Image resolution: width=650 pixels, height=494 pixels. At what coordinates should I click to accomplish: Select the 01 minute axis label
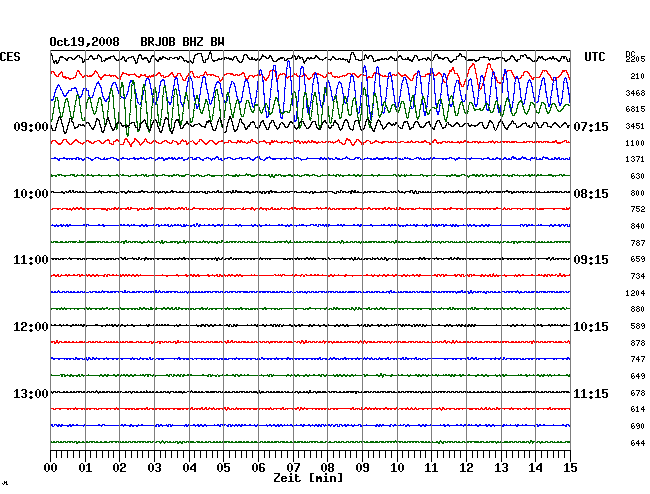click(x=85, y=468)
